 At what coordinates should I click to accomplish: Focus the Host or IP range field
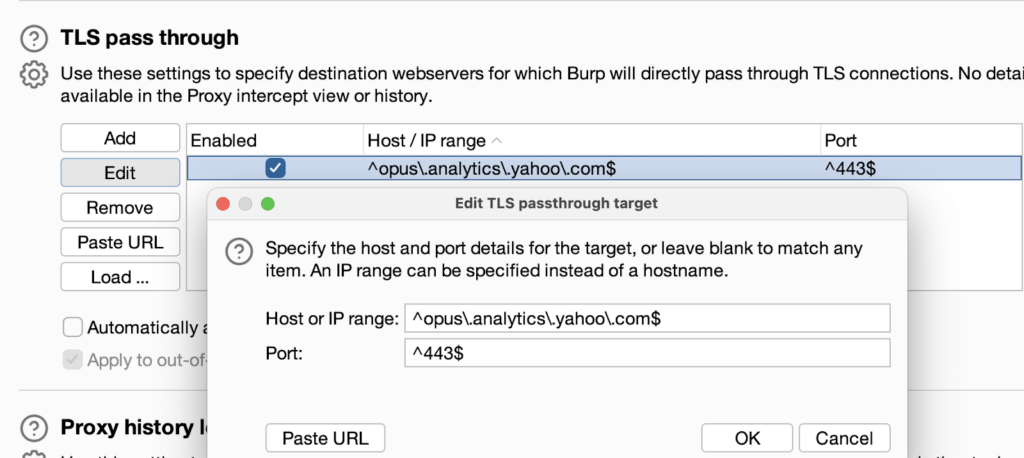click(x=647, y=318)
